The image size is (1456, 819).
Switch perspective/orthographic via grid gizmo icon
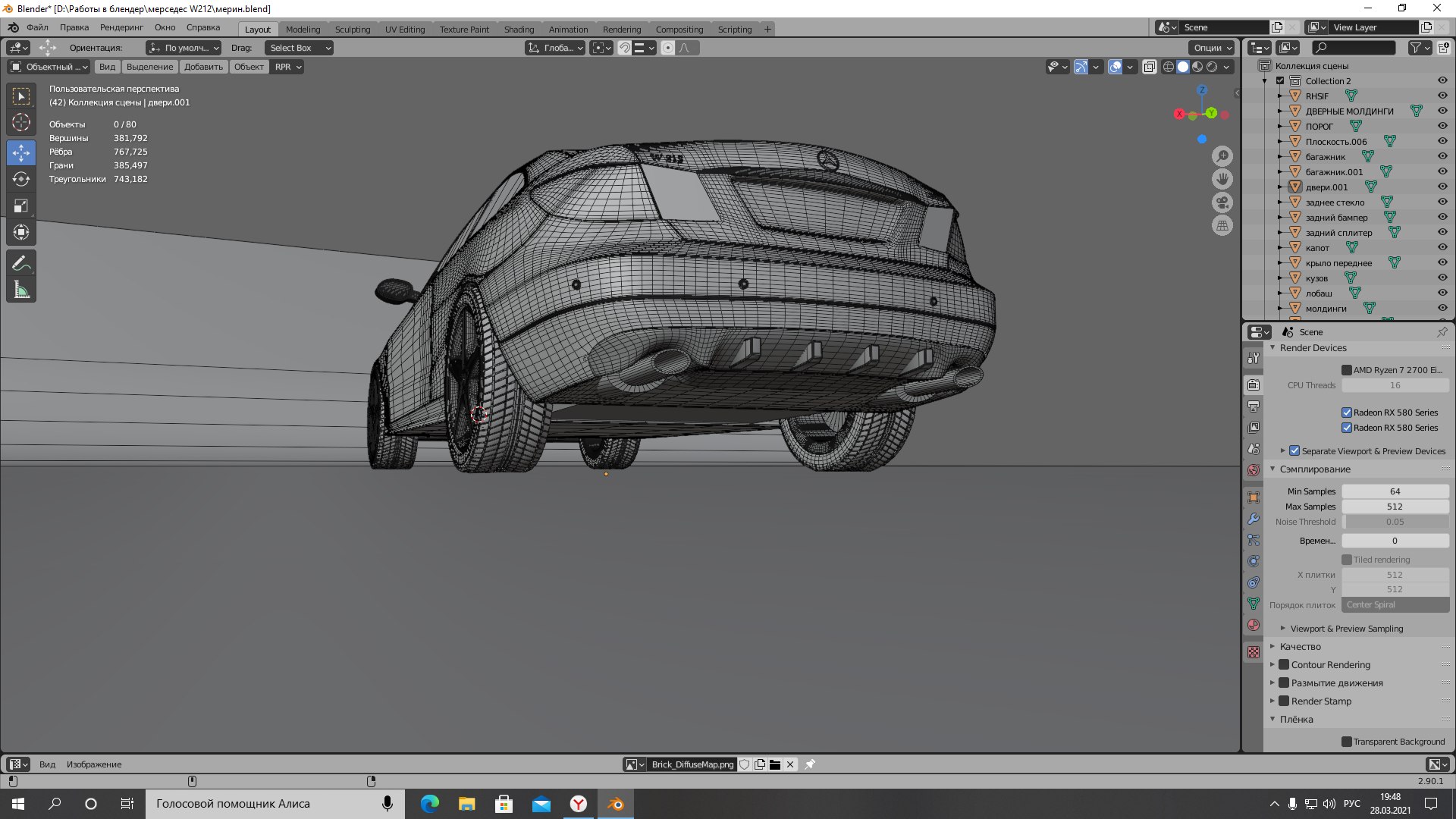click(x=1222, y=225)
